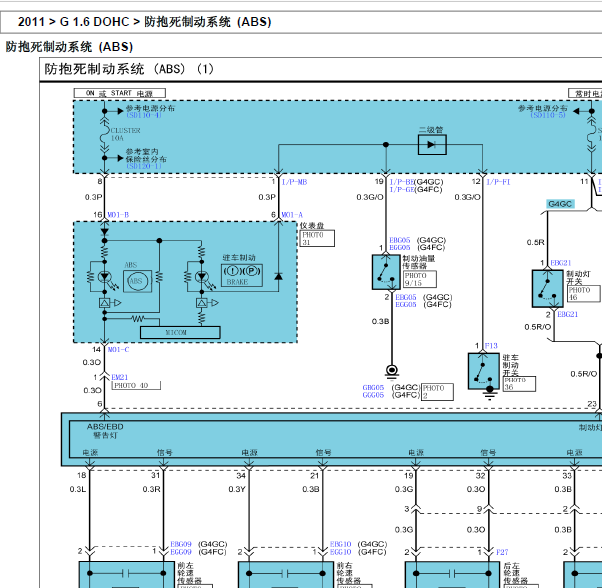Viewport: 602px width, 588px height.
Task: Open the F13 parking brake switch connector link
Action: click(x=491, y=346)
